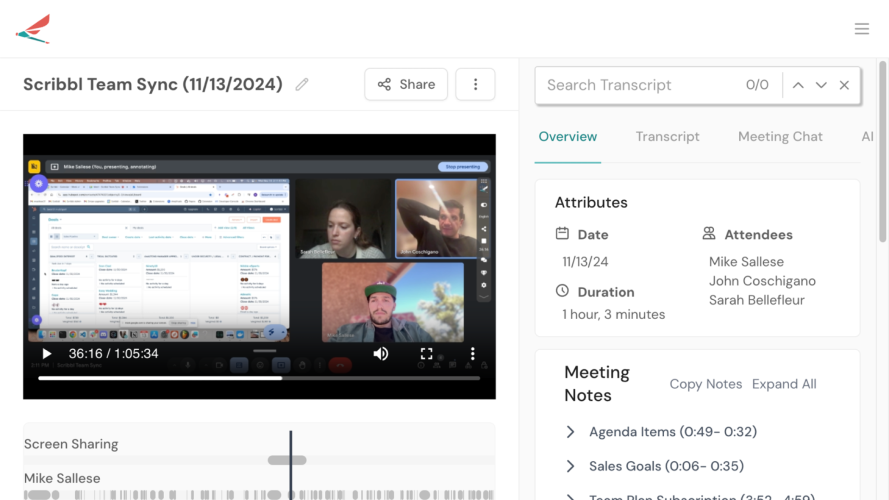Mute the video with speaker icon
Viewport: 889px width, 500px height.
coord(380,354)
